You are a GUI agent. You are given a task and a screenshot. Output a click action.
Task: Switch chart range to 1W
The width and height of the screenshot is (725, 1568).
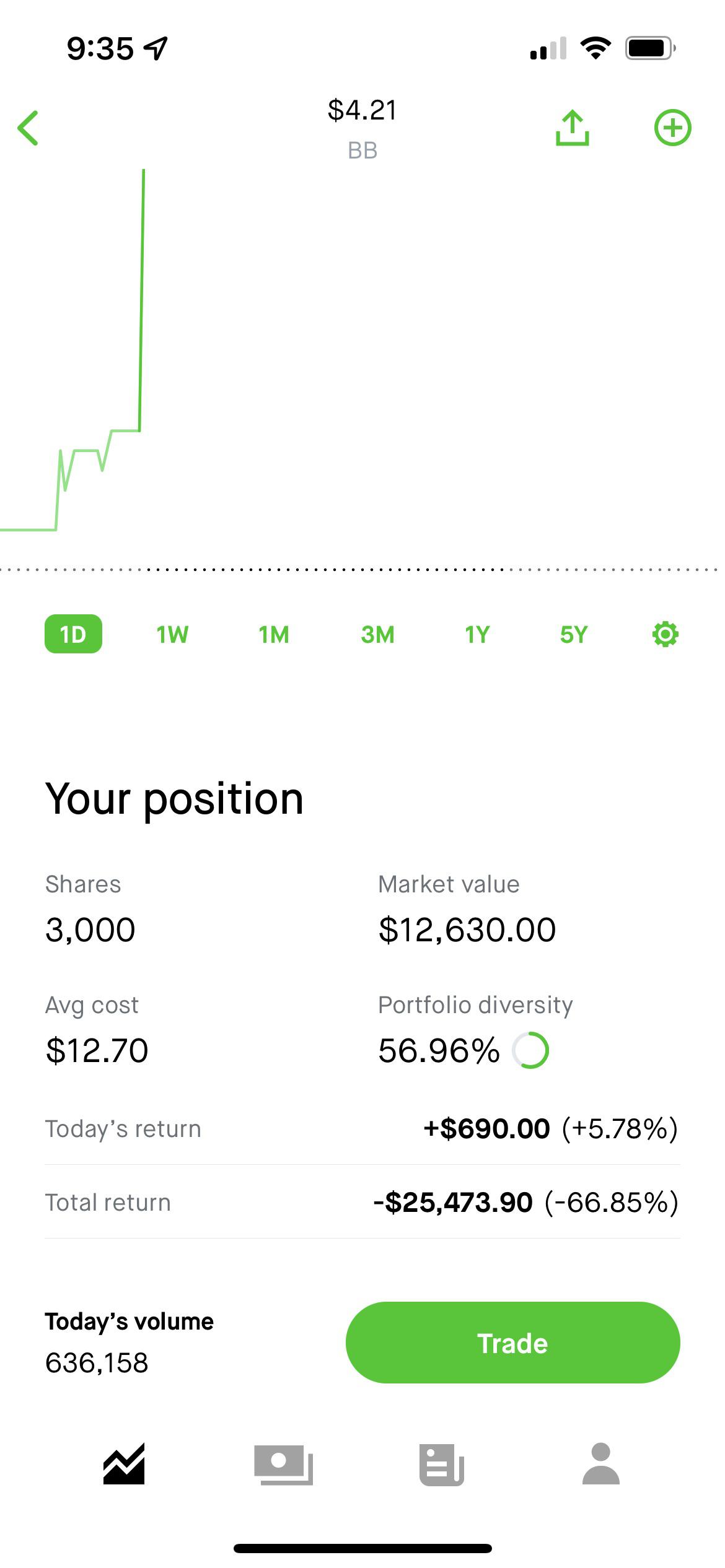click(172, 635)
